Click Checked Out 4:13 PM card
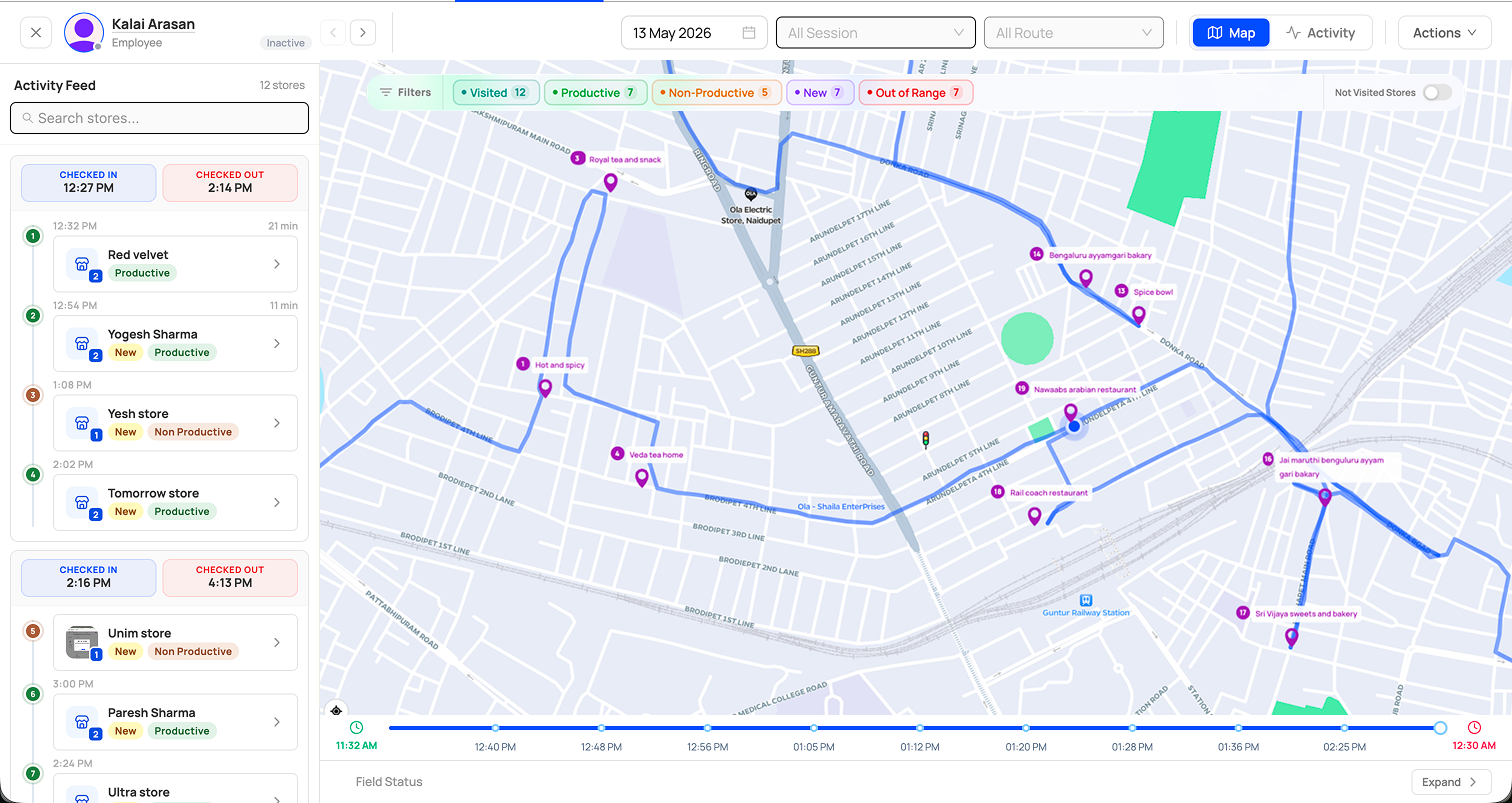The width and height of the screenshot is (1512, 803). [230, 578]
